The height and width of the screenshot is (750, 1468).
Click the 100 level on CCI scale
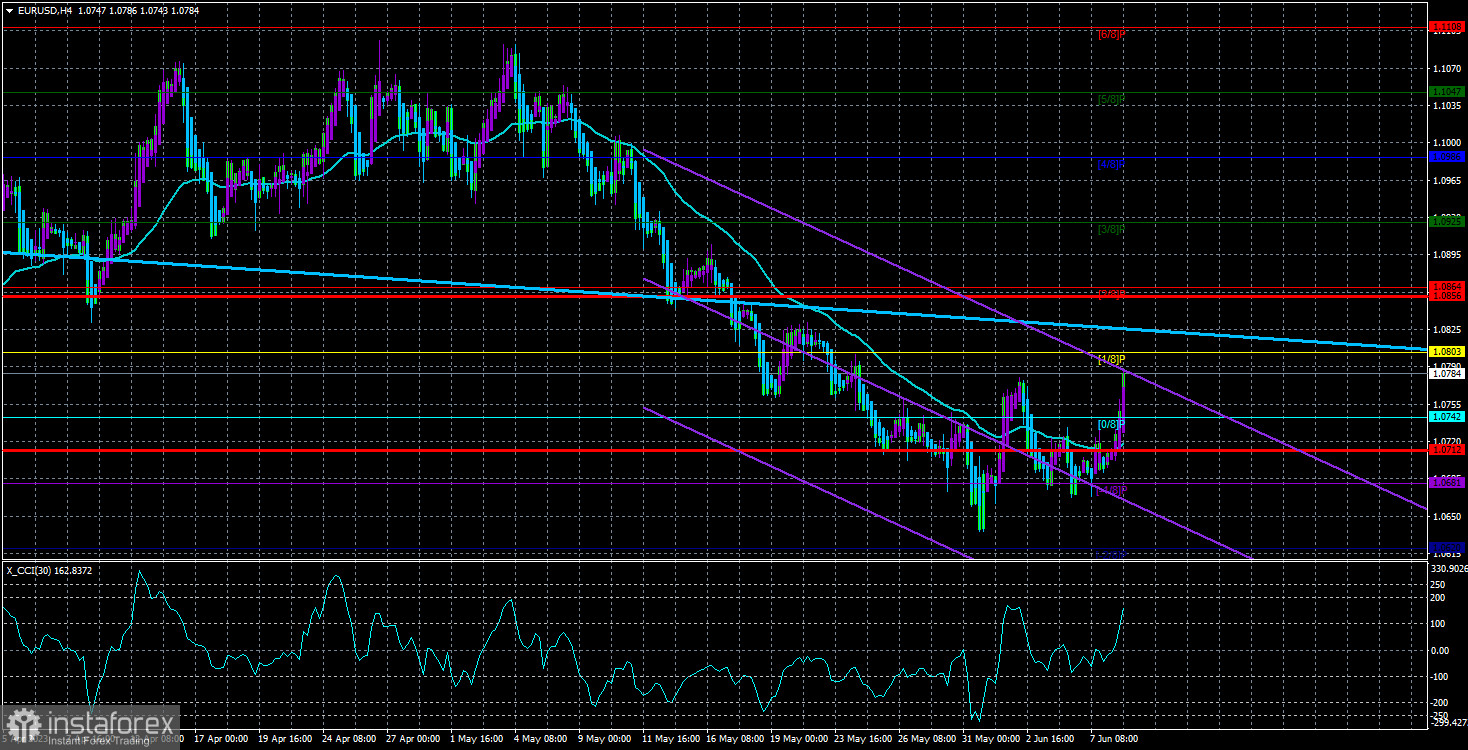tap(1439, 623)
